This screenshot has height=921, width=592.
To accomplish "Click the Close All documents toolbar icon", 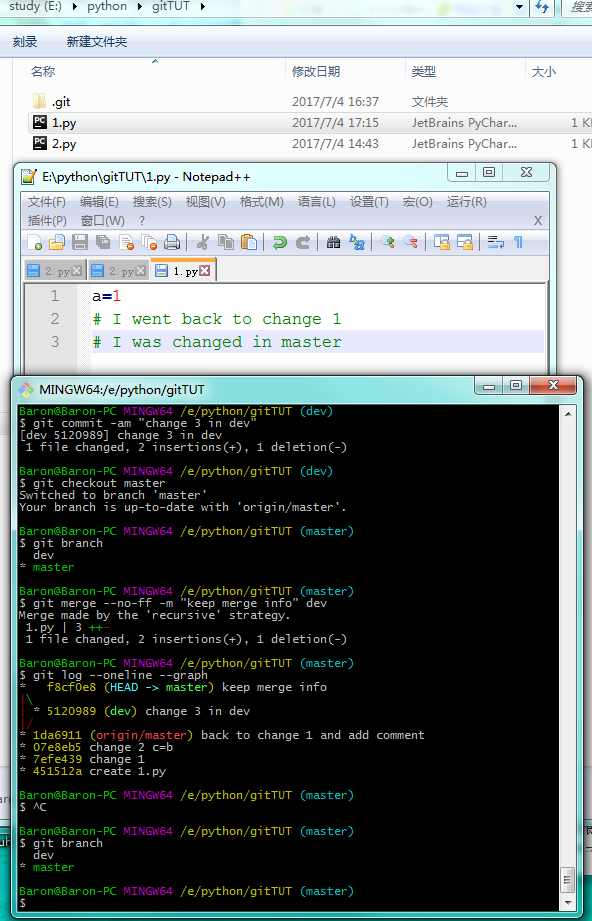I will [149, 242].
